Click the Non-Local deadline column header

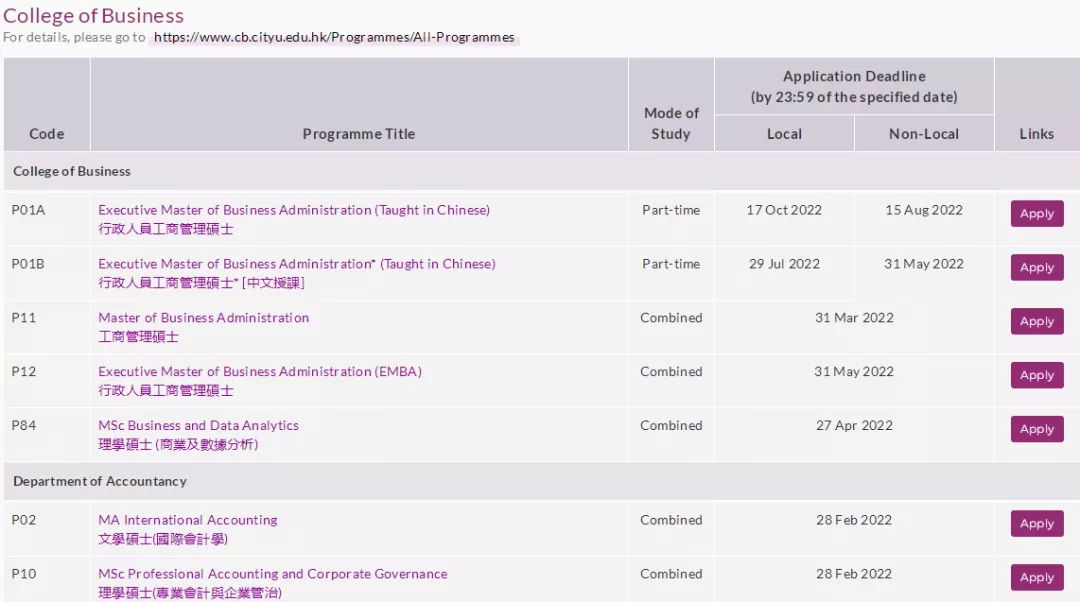(924, 134)
